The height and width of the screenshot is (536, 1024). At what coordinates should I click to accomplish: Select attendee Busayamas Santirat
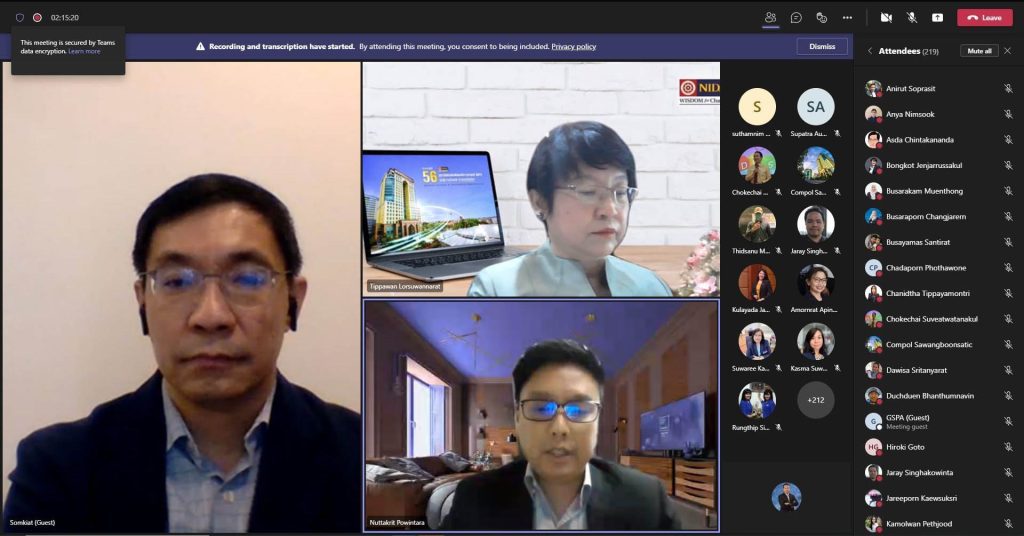point(939,242)
